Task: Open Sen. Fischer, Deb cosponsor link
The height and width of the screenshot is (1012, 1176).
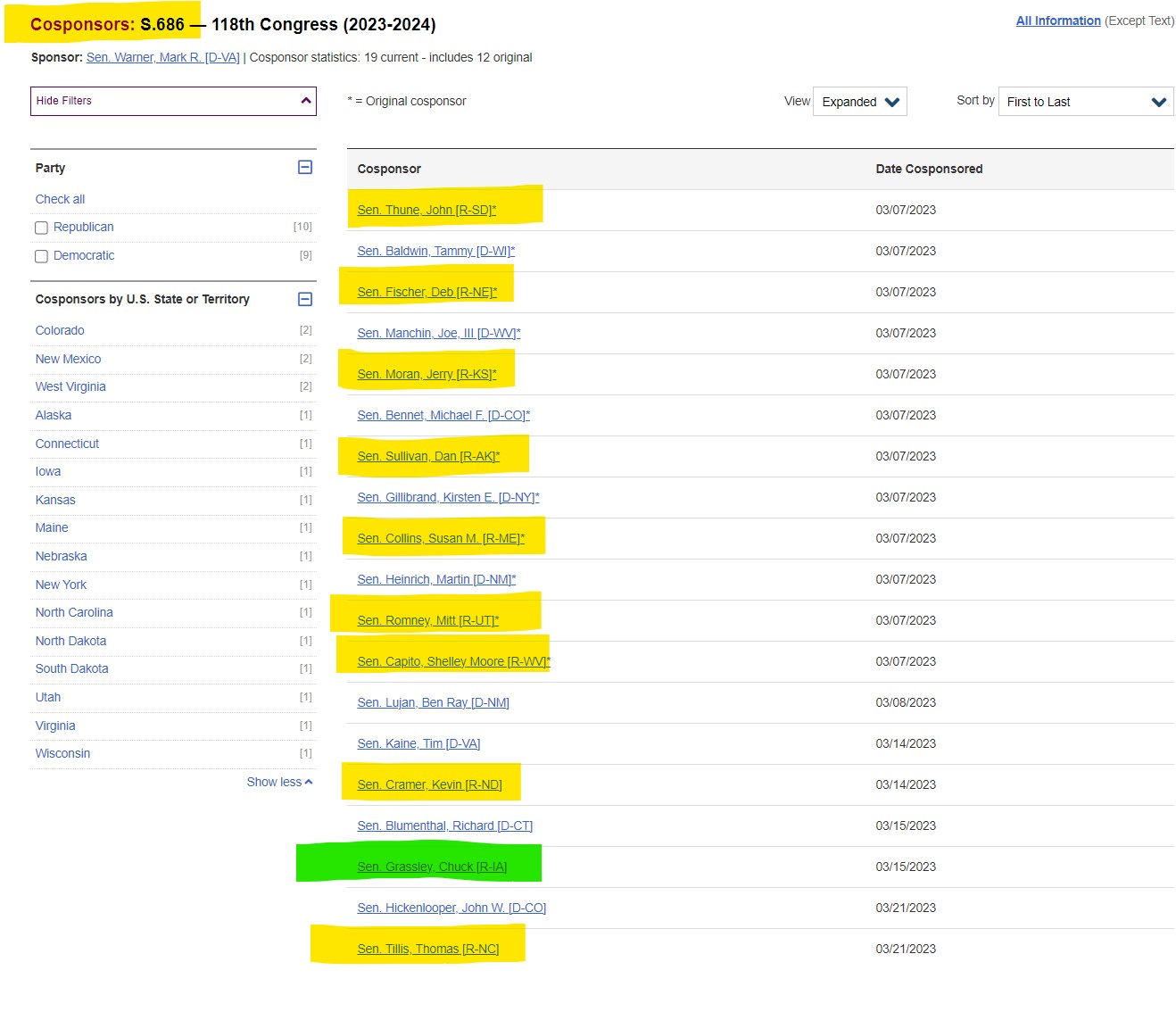Action: (x=427, y=292)
